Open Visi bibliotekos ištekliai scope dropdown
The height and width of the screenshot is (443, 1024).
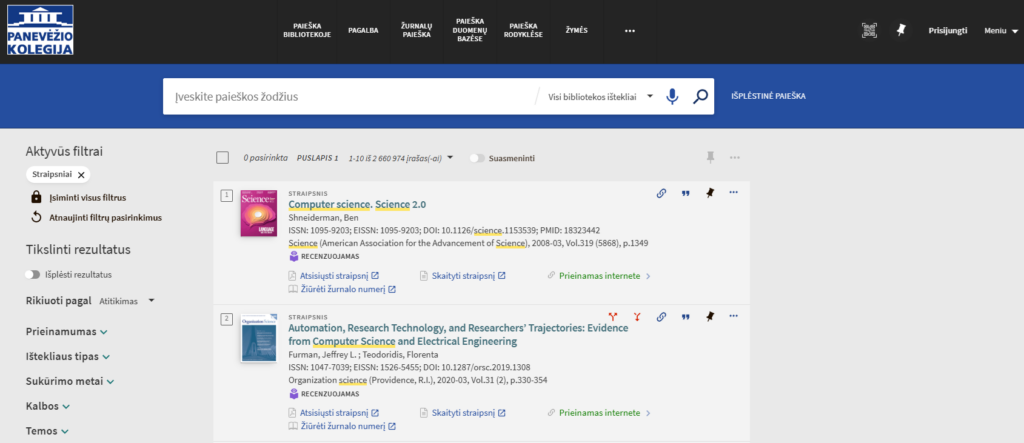600,97
